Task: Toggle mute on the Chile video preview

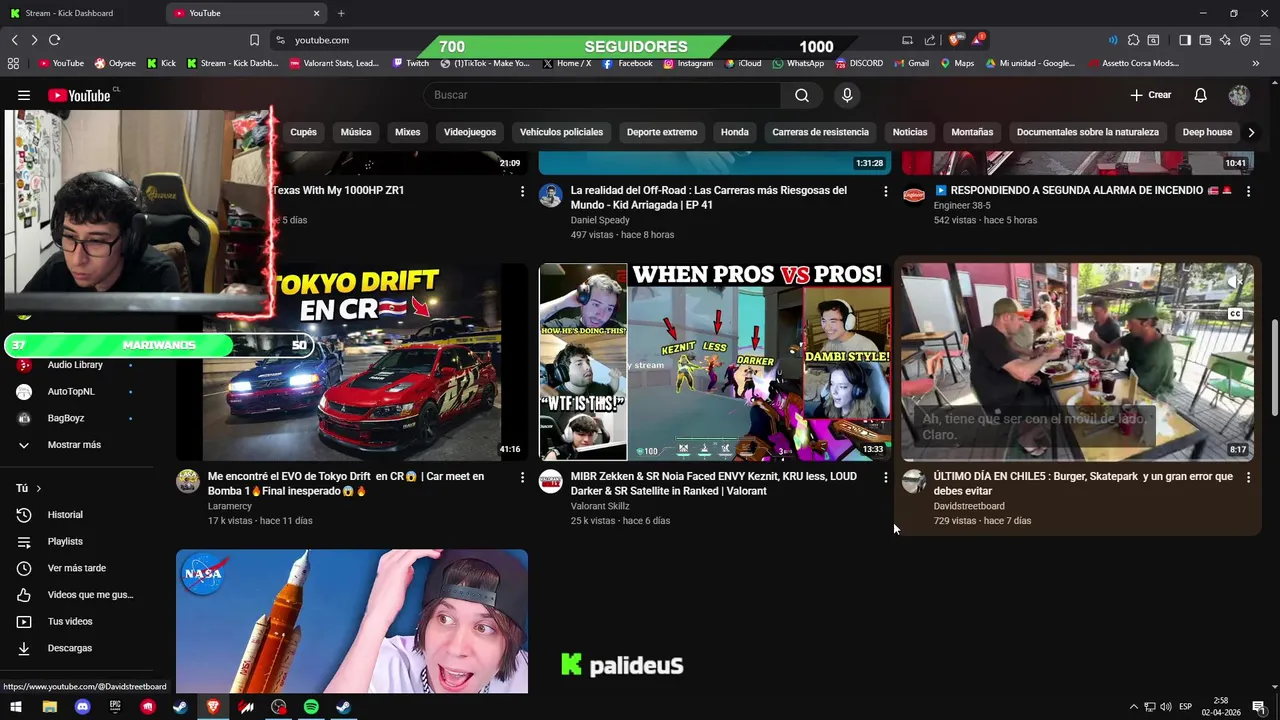Action: (x=1236, y=282)
